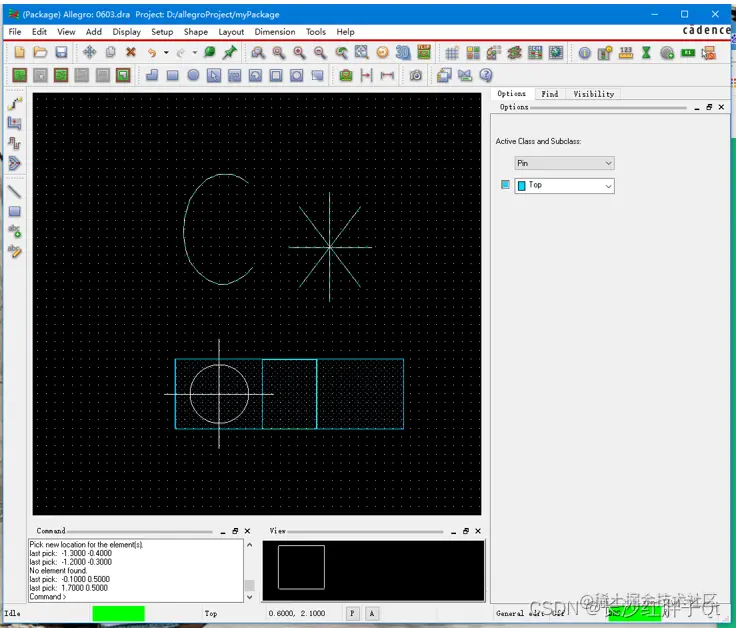Float the Options panel window
This screenshot has width=736, height=628.
click(x=709, y=107)
